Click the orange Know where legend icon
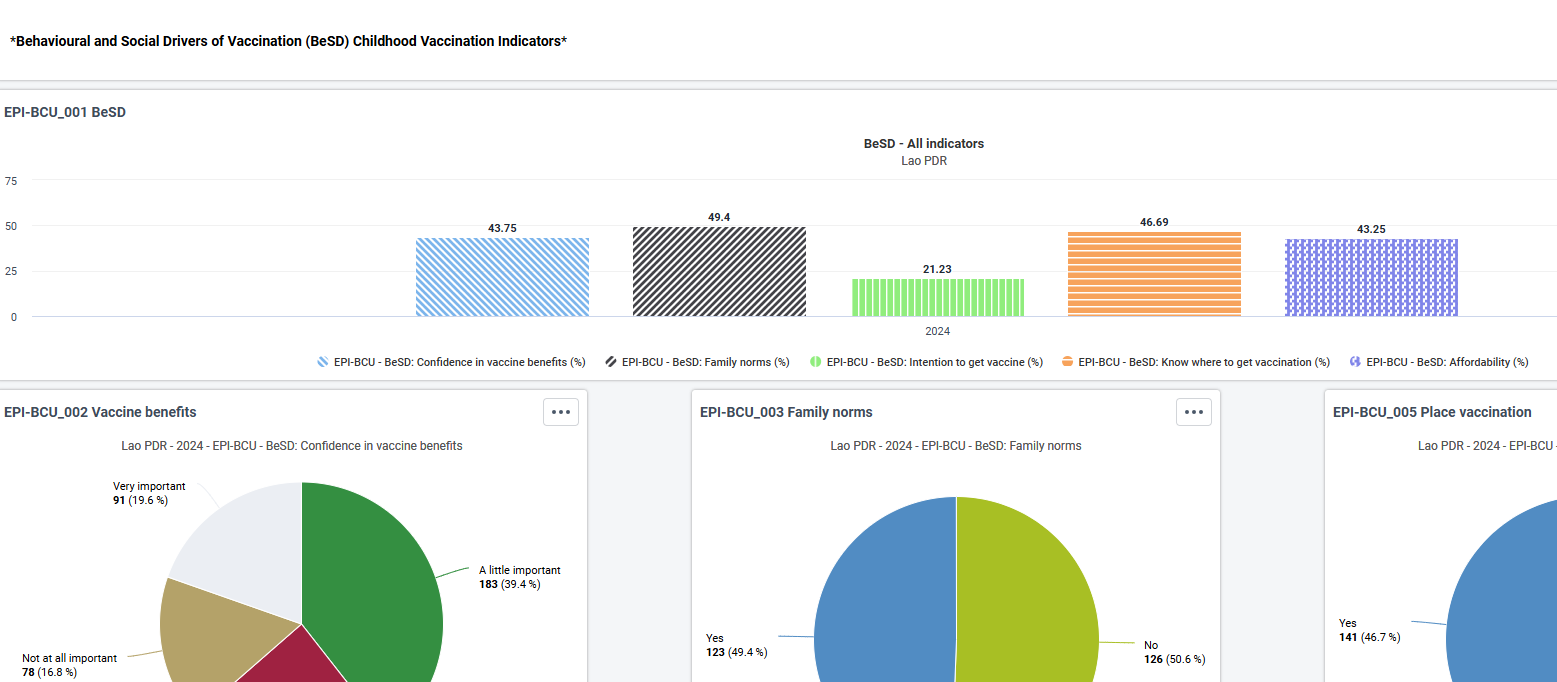This screenshot has width=1557, height=682. [x=1068, y=362]
